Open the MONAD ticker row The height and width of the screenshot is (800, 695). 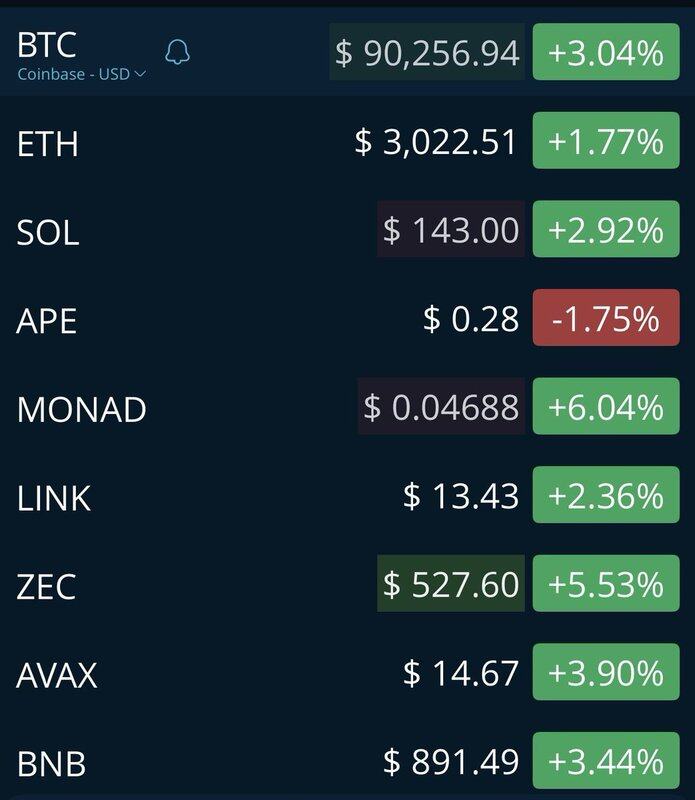(82, 408)
